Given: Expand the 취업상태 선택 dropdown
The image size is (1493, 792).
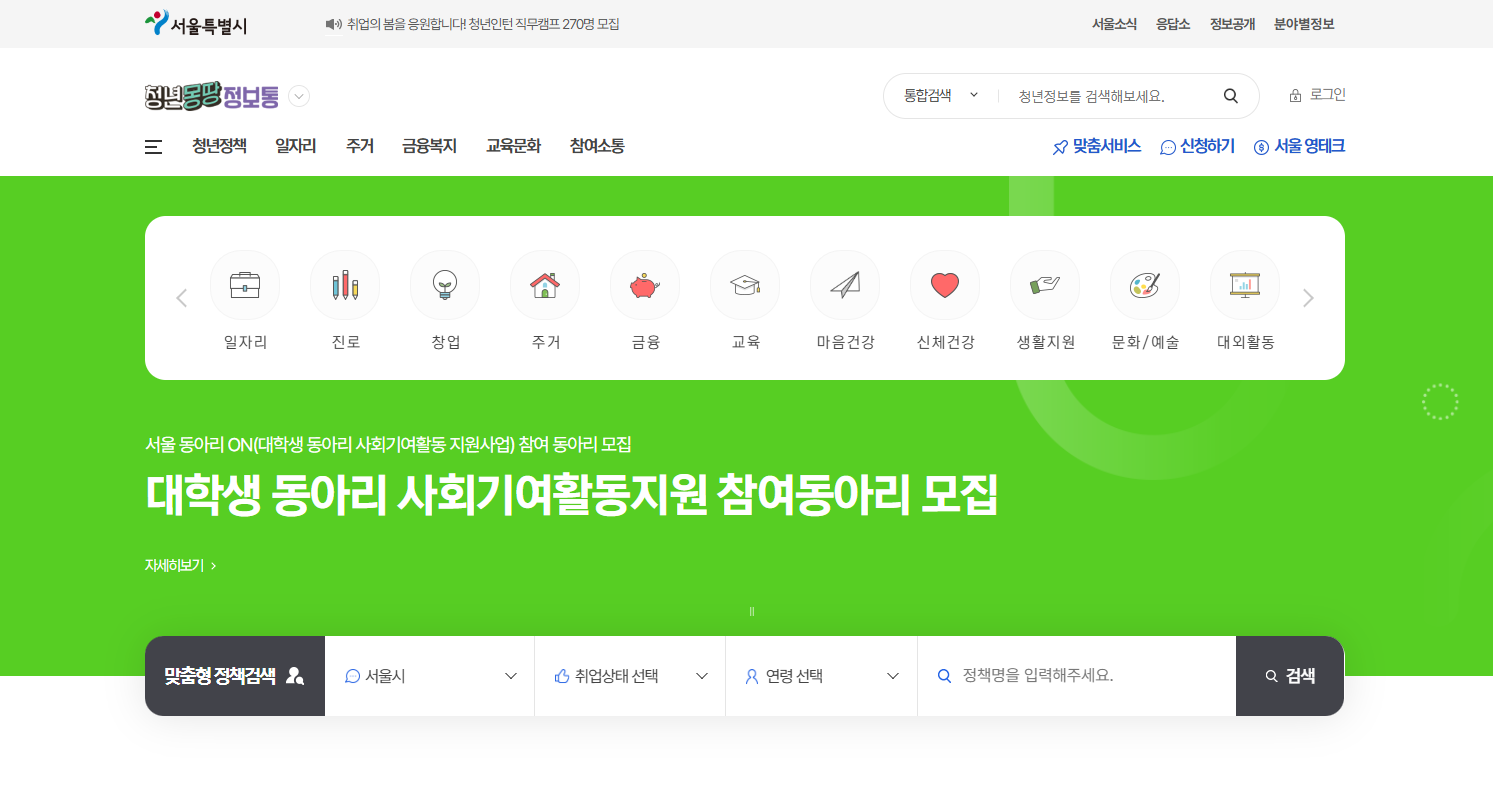Looking at the screenshot, I should (630, 675).
